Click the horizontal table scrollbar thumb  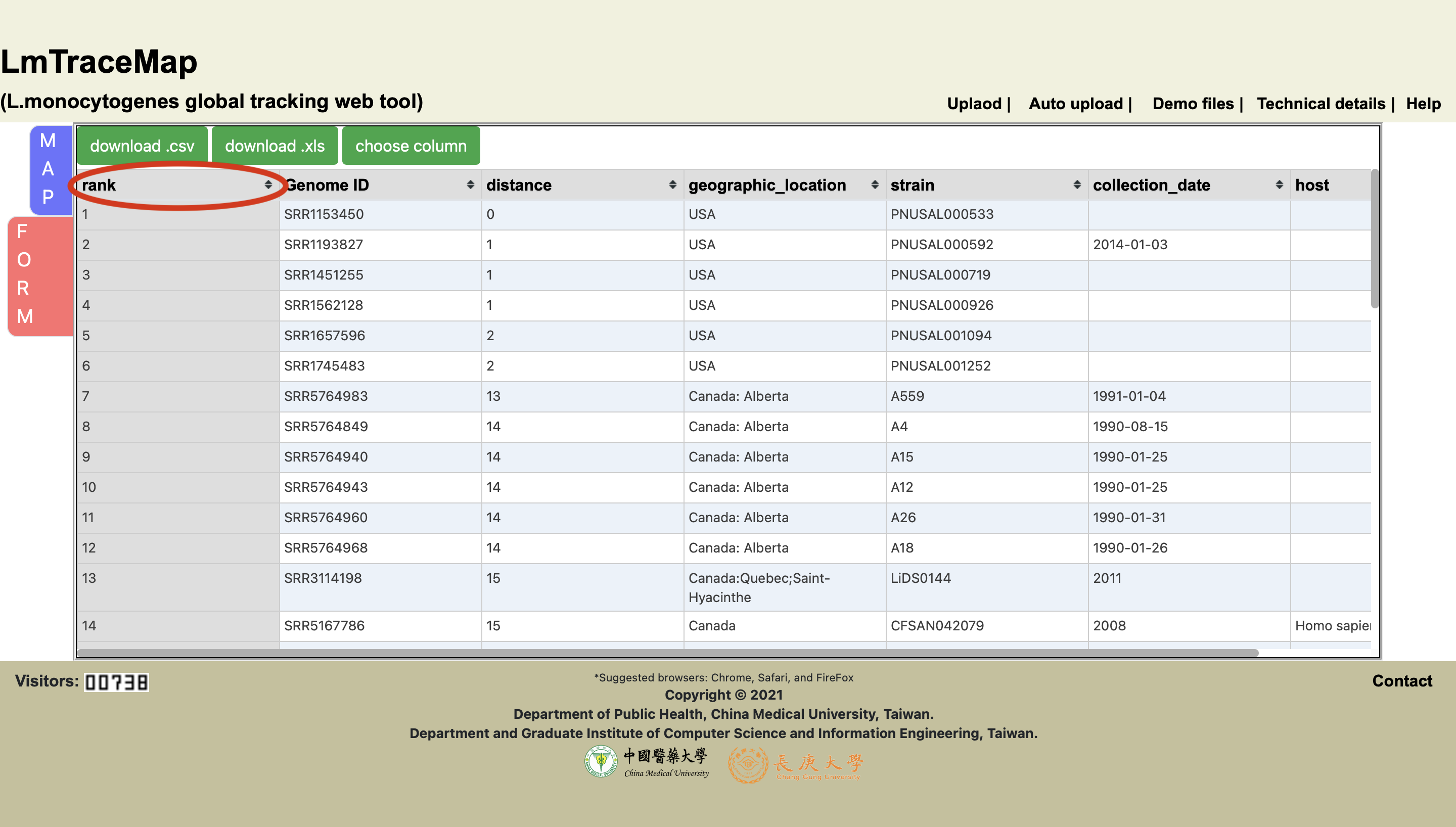click(x=668, y=653)
